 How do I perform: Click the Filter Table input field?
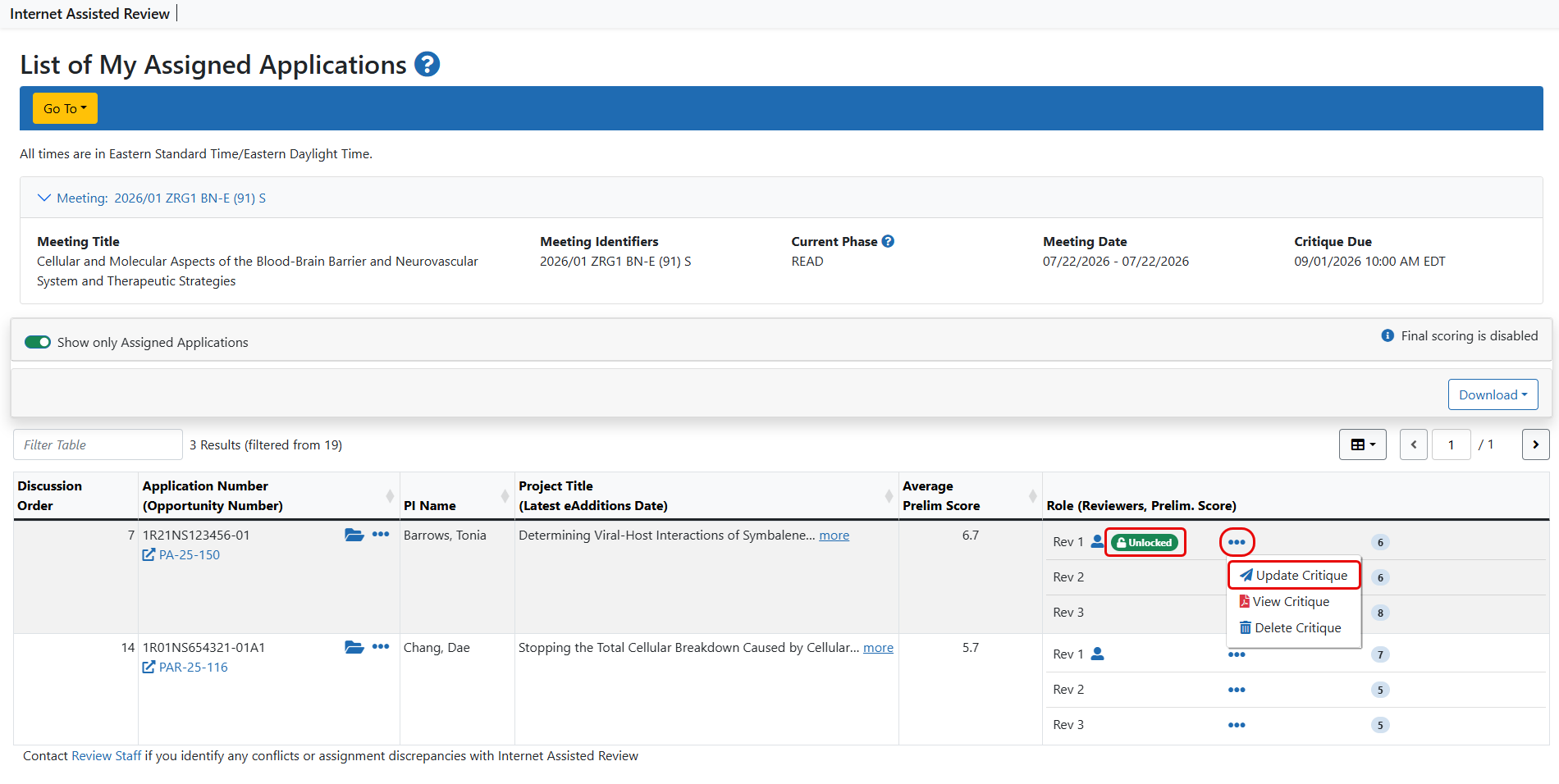click(98, 444)
